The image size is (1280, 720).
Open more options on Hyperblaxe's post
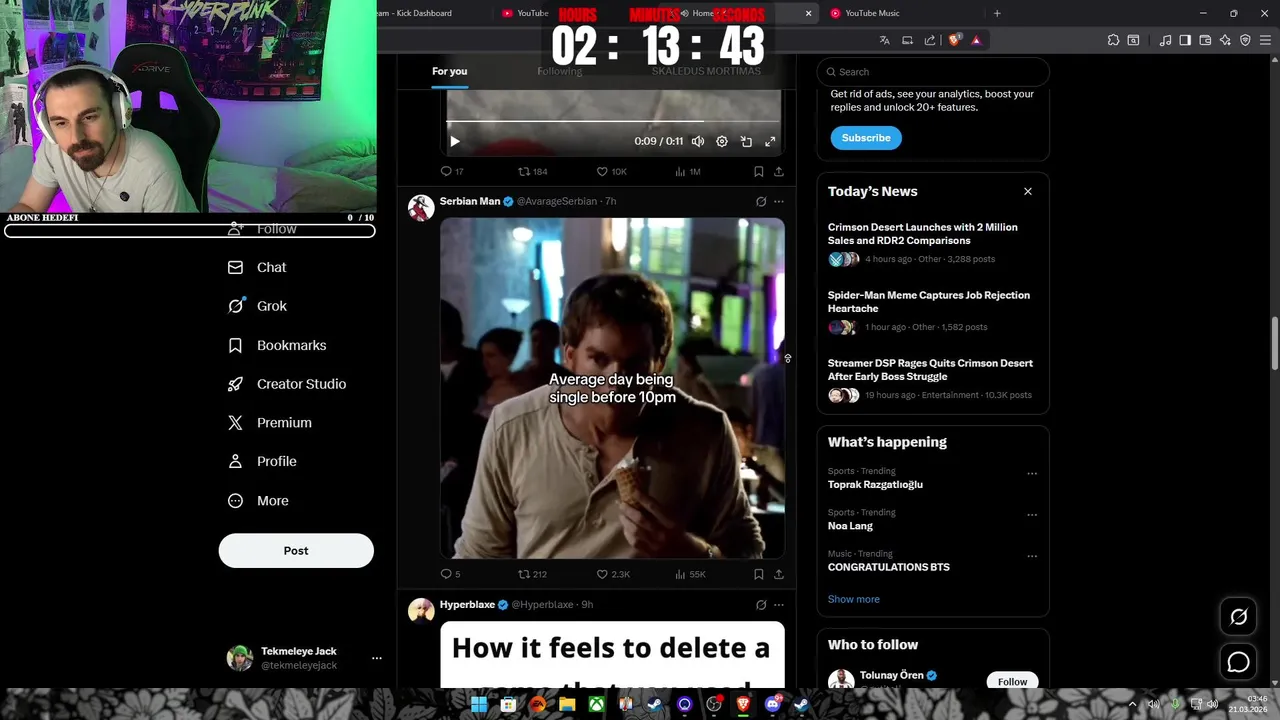click(x=779, y=605)
